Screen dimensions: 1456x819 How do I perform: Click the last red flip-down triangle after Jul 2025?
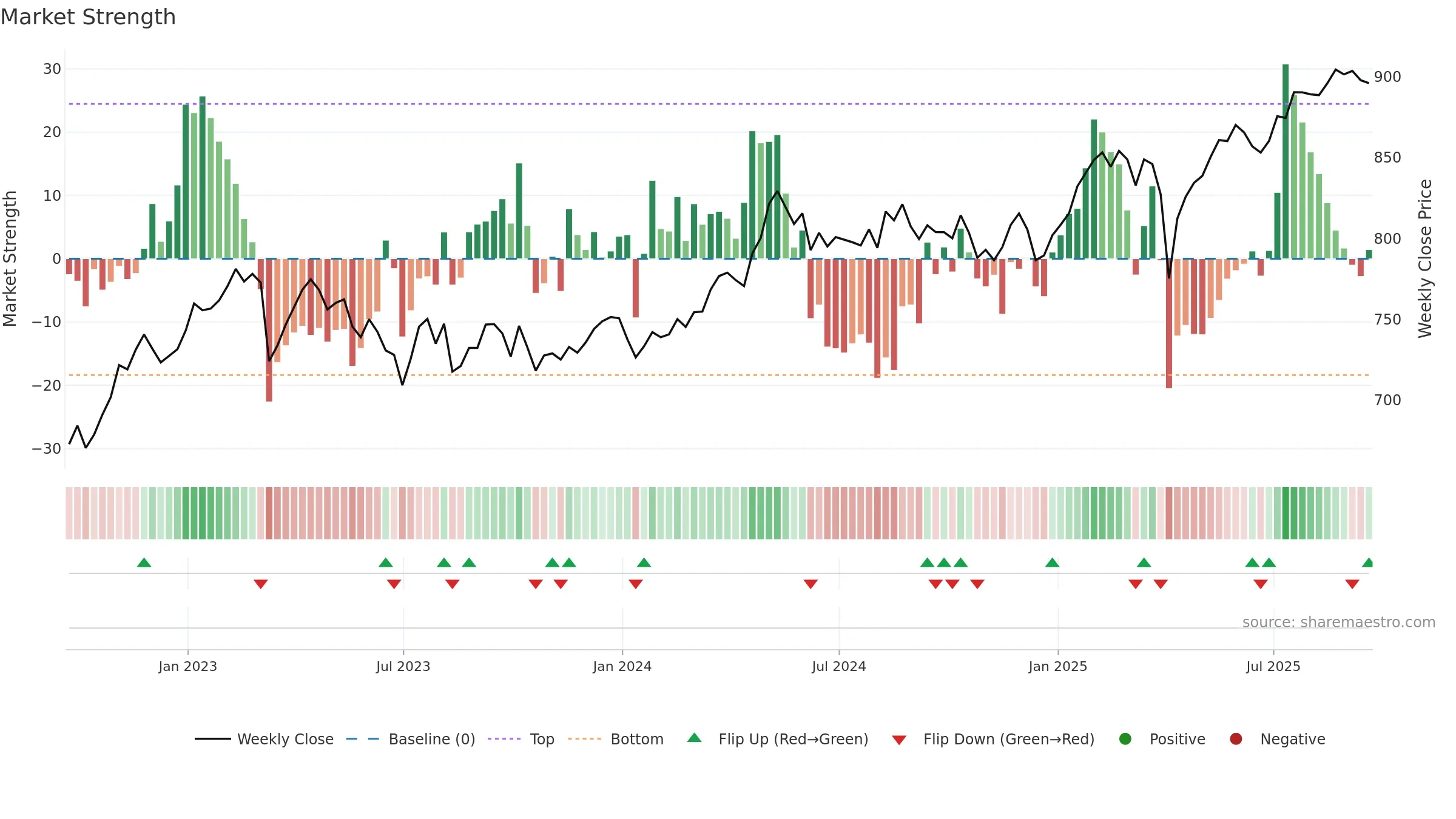pyautogui.click(x=1352, y=584)
